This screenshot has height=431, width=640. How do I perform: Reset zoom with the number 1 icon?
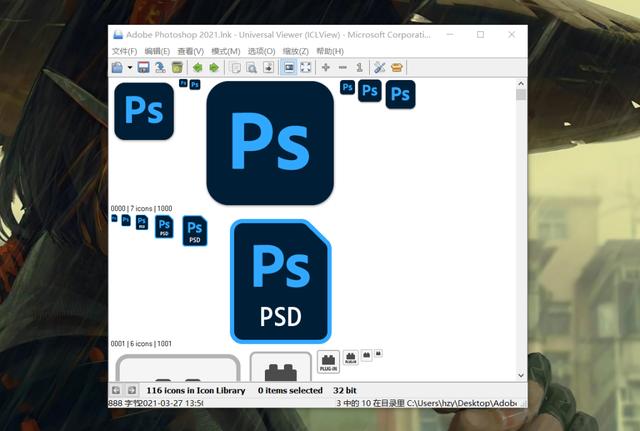tap(360, 67)
